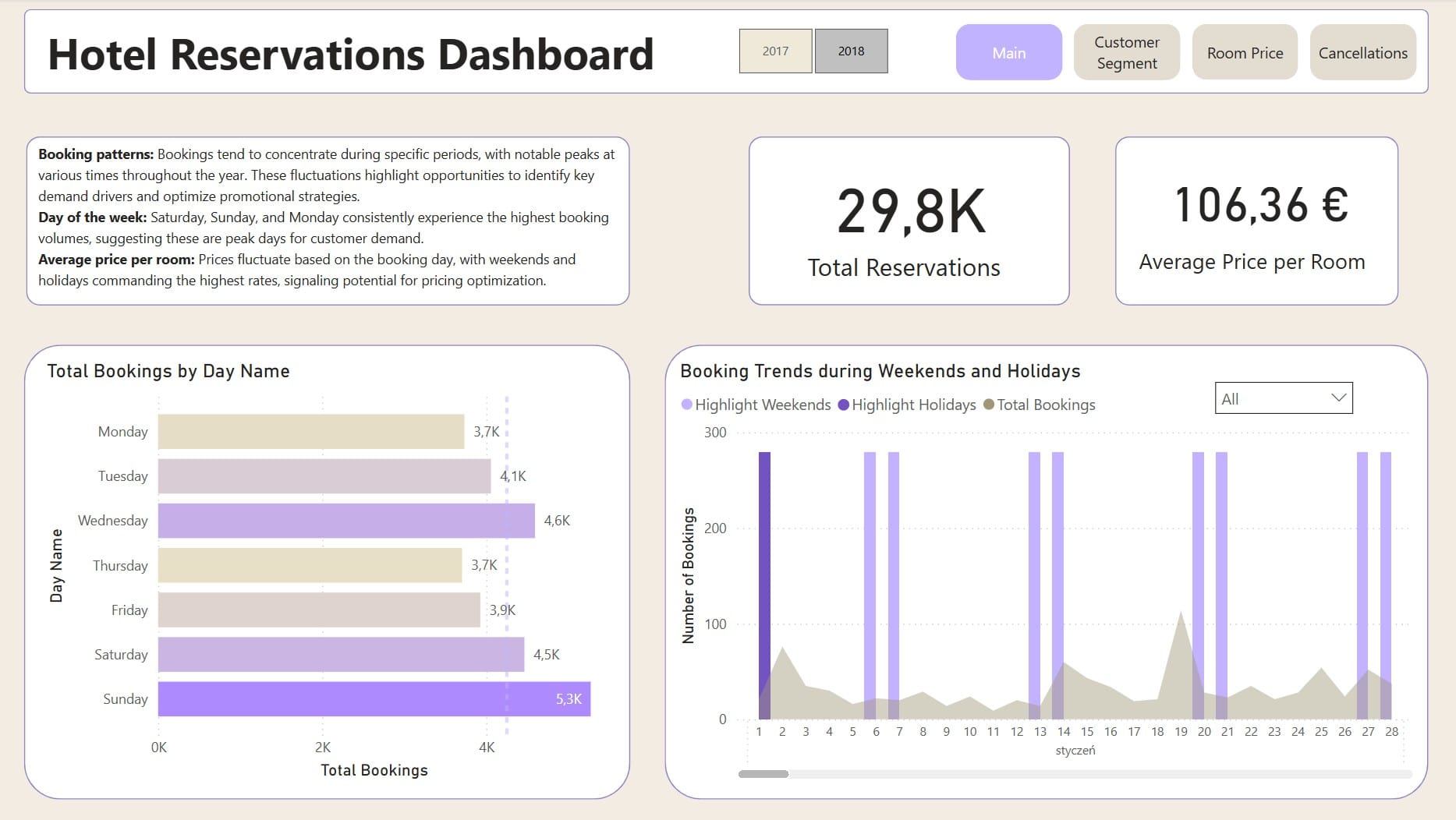The height and width of the screenshot is (820, 1456).
Task: Select the Sunday bar showing 5,3K
Action: tap(374, 698)
